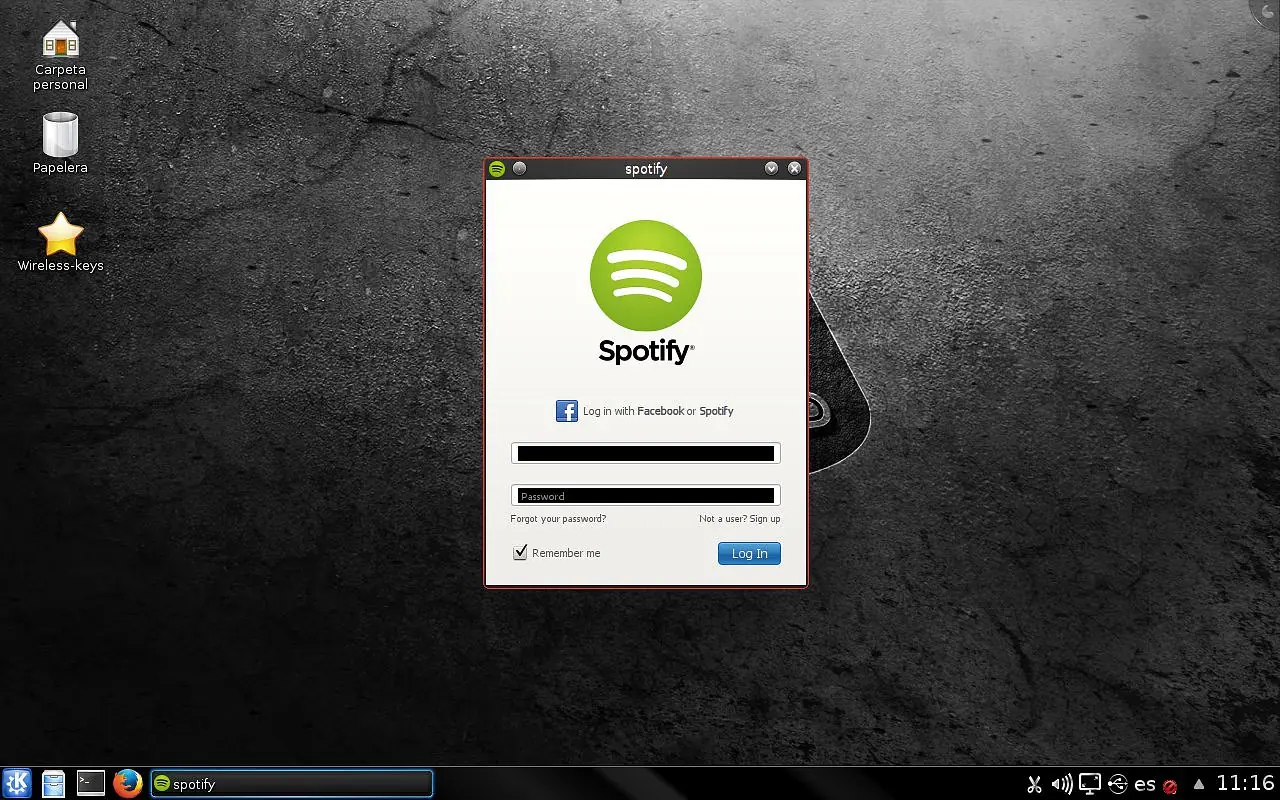Toggle the on-all-desktops button in Spotify title bar
Screen dimensions: 1280x800
point(519,168)
